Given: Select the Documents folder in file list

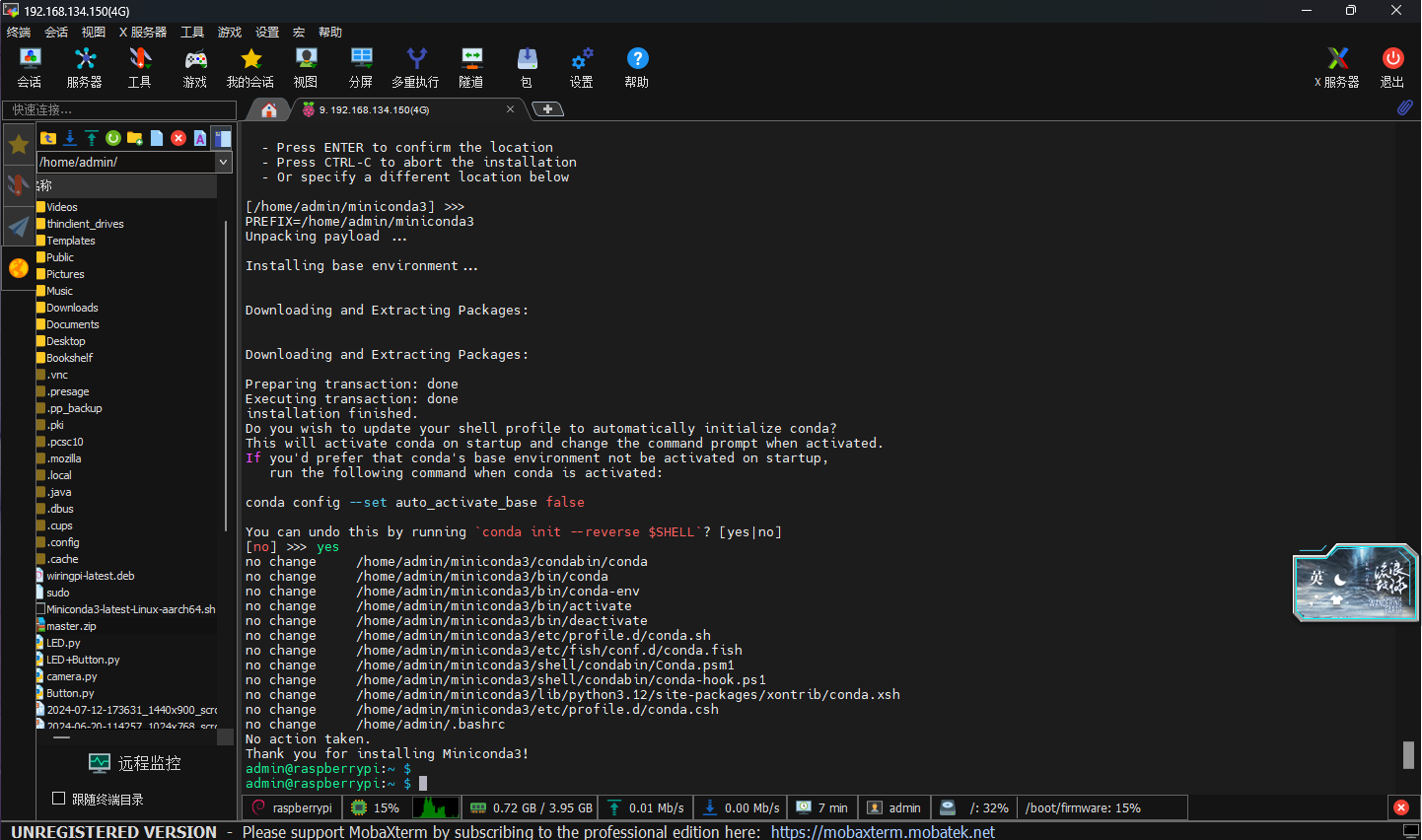Looking at the screenshot, I should 73,324.
